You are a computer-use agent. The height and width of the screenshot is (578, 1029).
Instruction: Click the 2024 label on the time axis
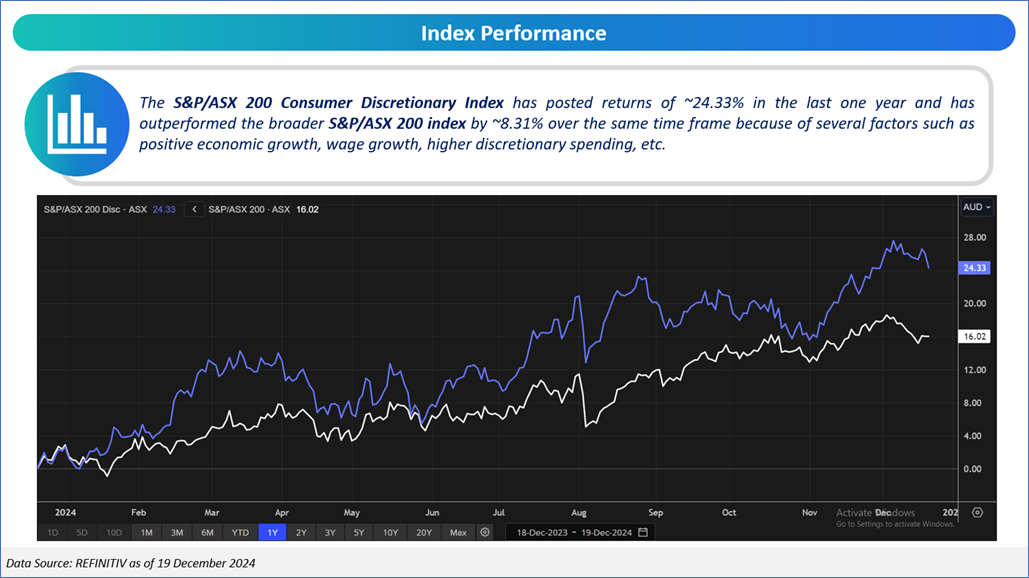click(x=66, y=512)
